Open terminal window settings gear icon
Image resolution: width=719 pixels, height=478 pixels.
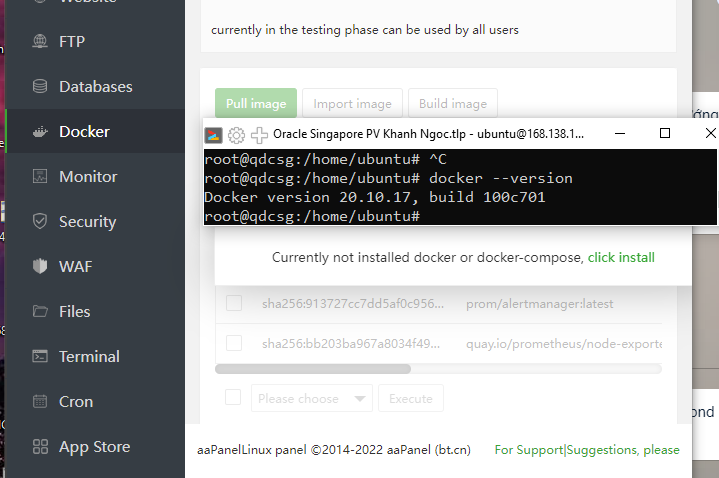(236, 135)
